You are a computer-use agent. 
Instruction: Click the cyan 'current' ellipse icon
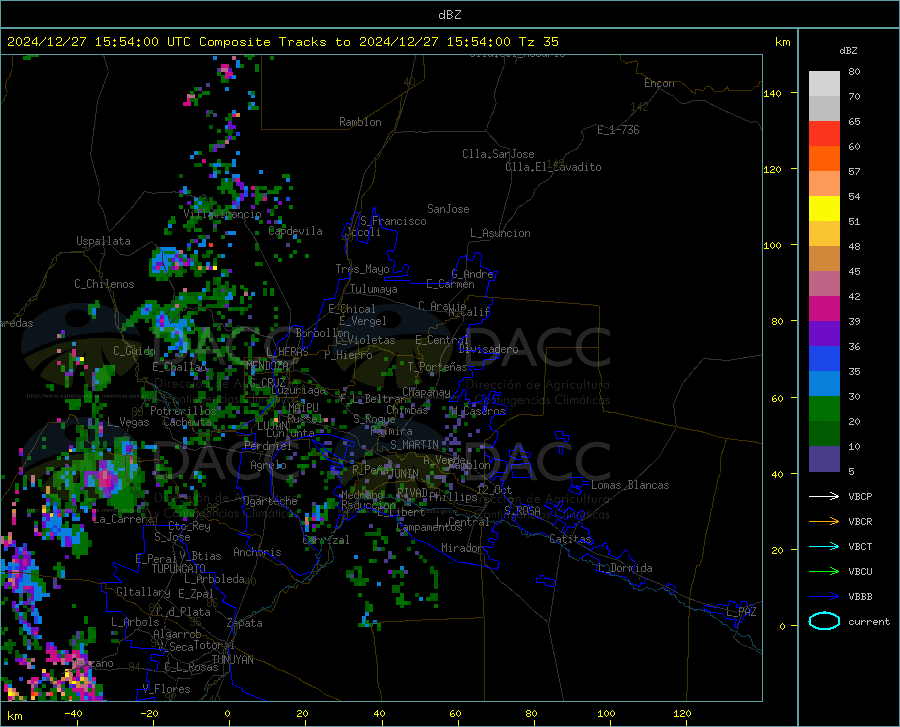(824, 621)
